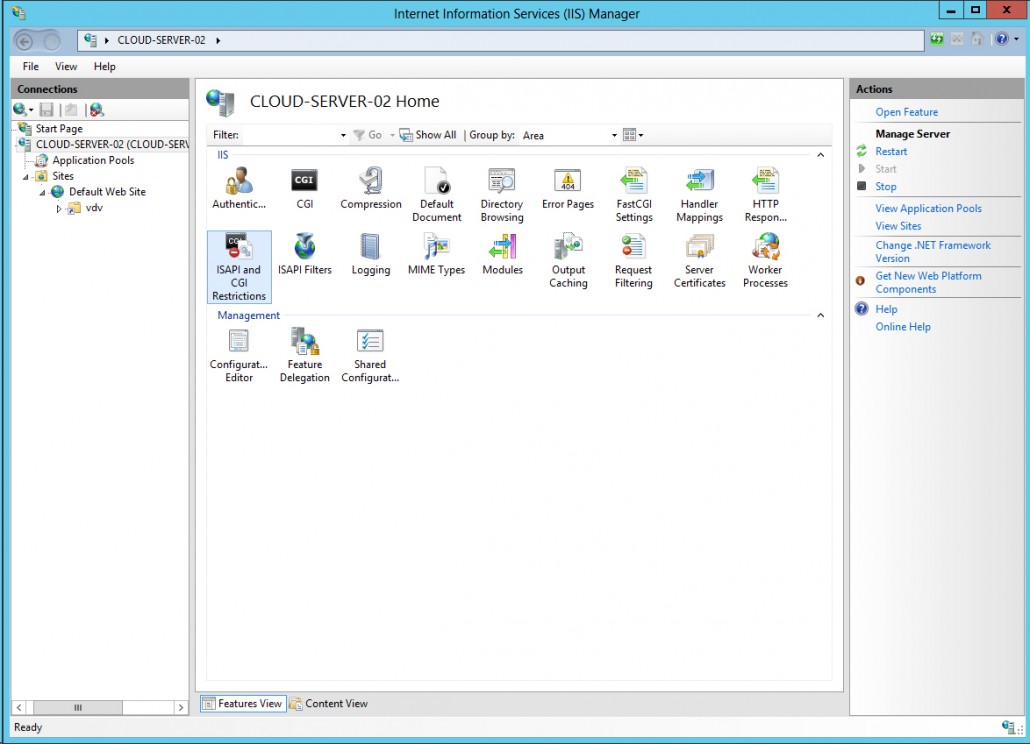The image size is (1030, 744).
Task: Open Worker Processes feature
Action: [765, 260]
